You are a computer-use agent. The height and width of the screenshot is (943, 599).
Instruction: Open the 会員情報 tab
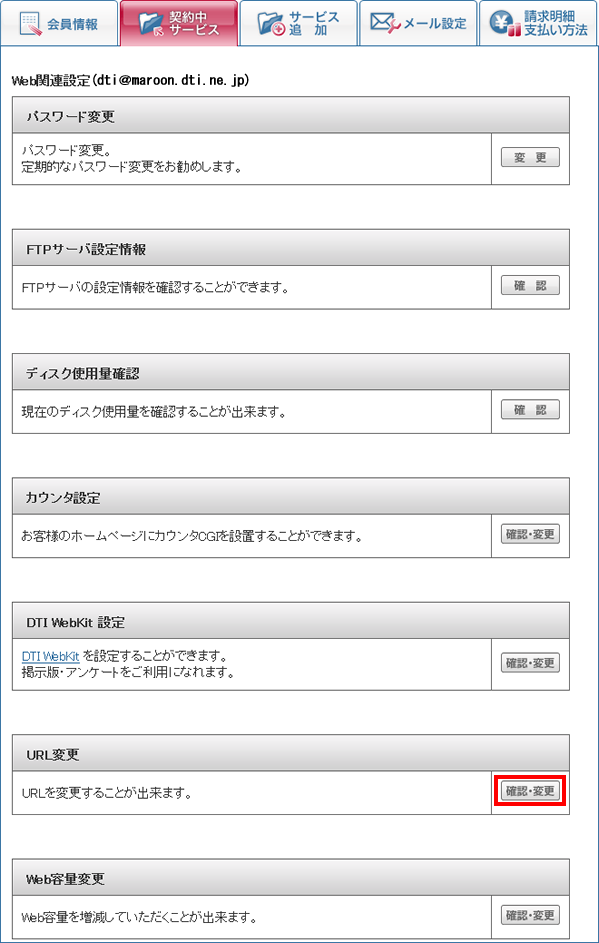coord(59,23)
